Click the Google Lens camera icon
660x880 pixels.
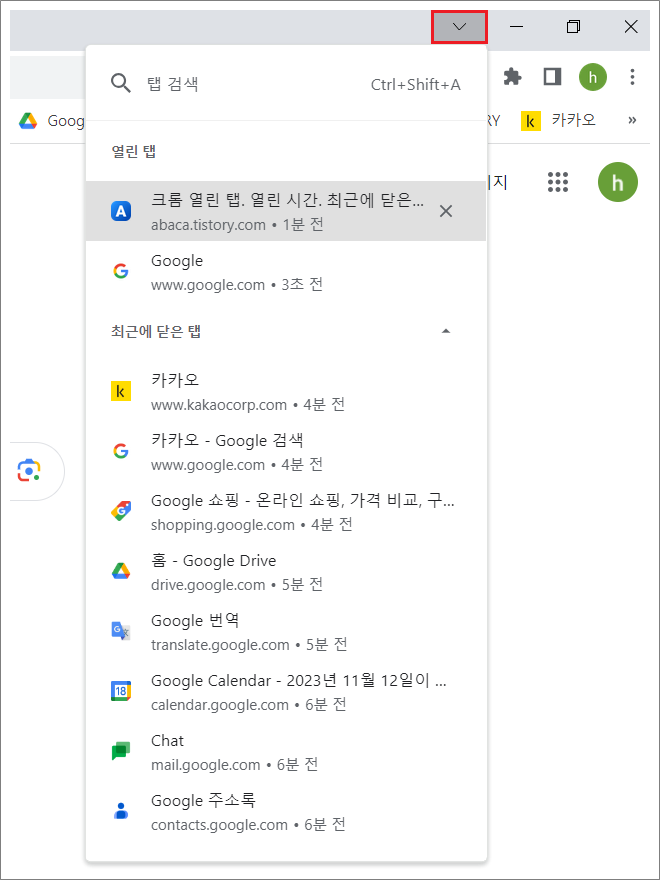click(x=29, y=470)
